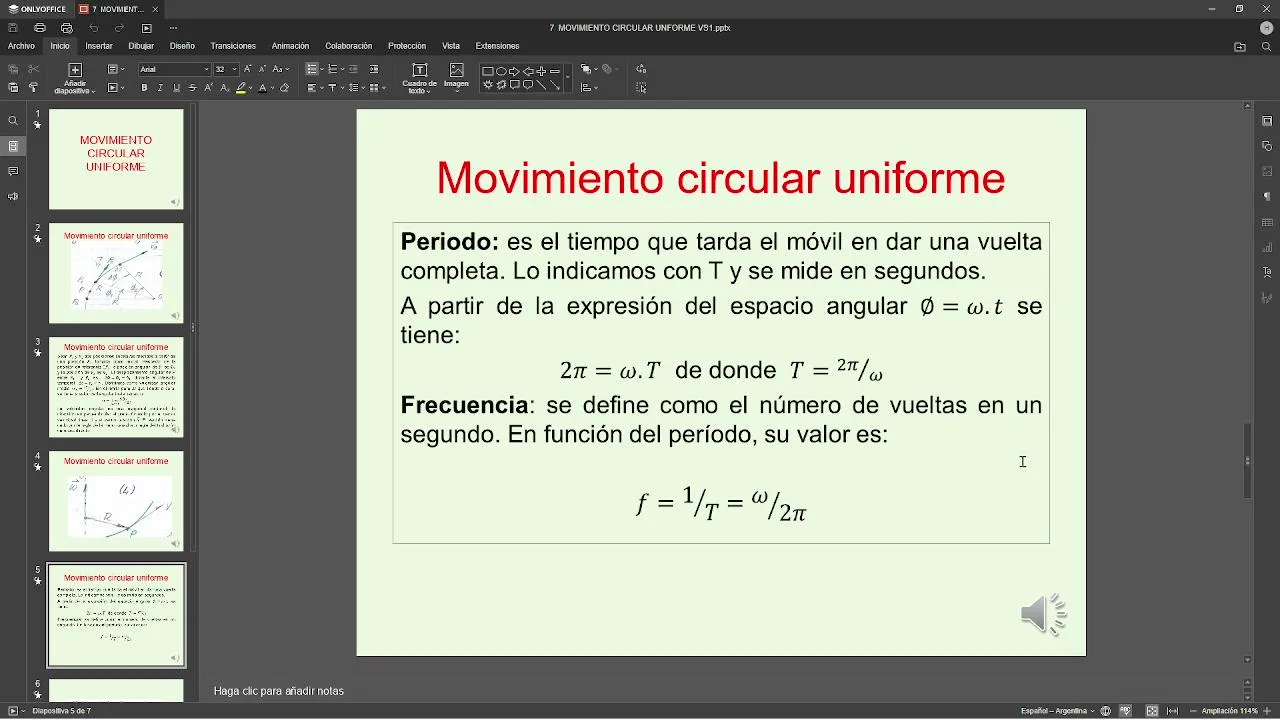The image size is (1280, 720).
Task: Open table settings in right sidebar
Action: [x=1267, y=222]
